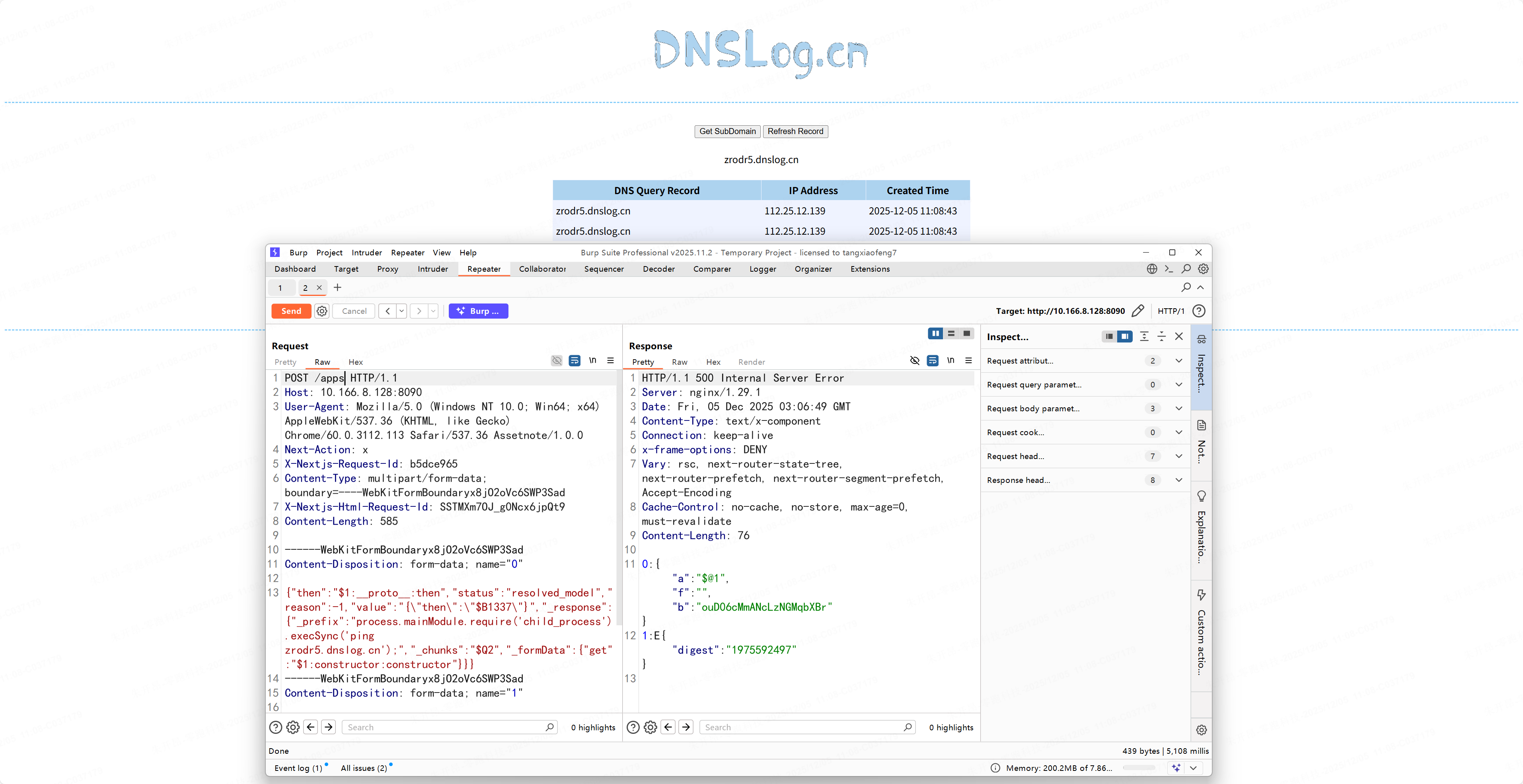1523x784 pixels.
Task: Expand the Response headers inspector section
Action: coord(1178,480)
